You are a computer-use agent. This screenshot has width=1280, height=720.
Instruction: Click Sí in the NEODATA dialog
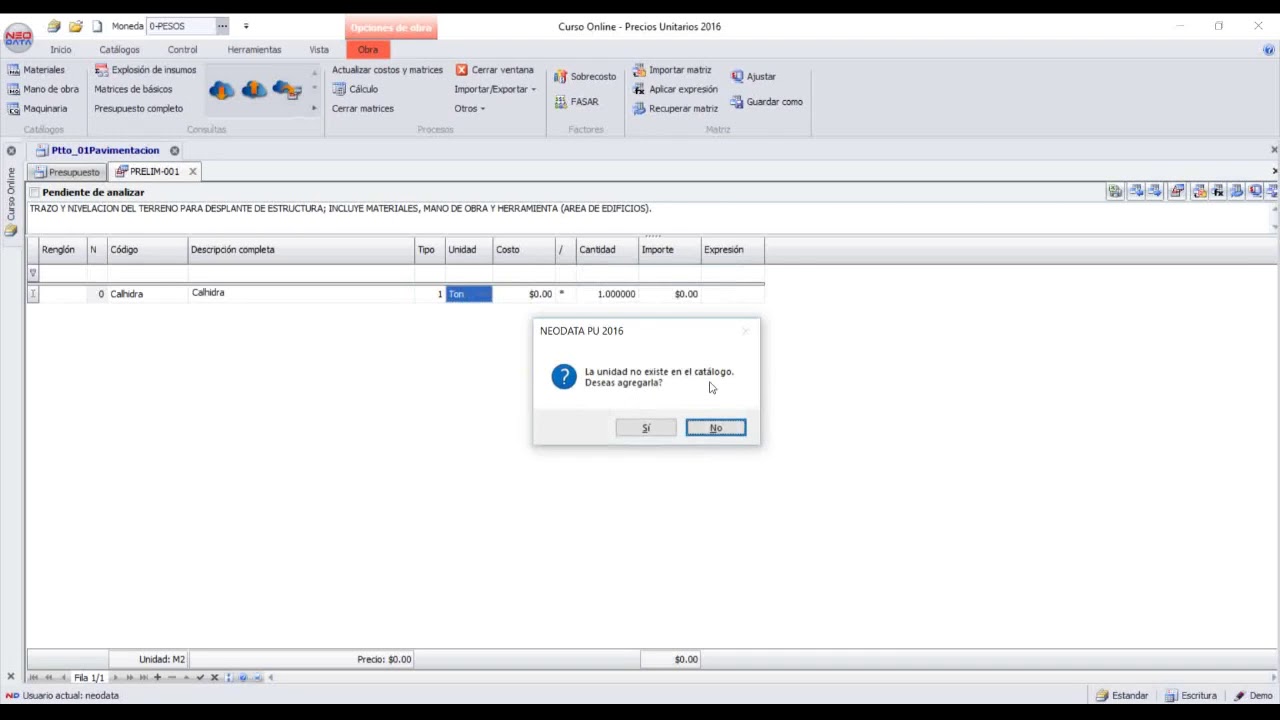tap(646, 428)
